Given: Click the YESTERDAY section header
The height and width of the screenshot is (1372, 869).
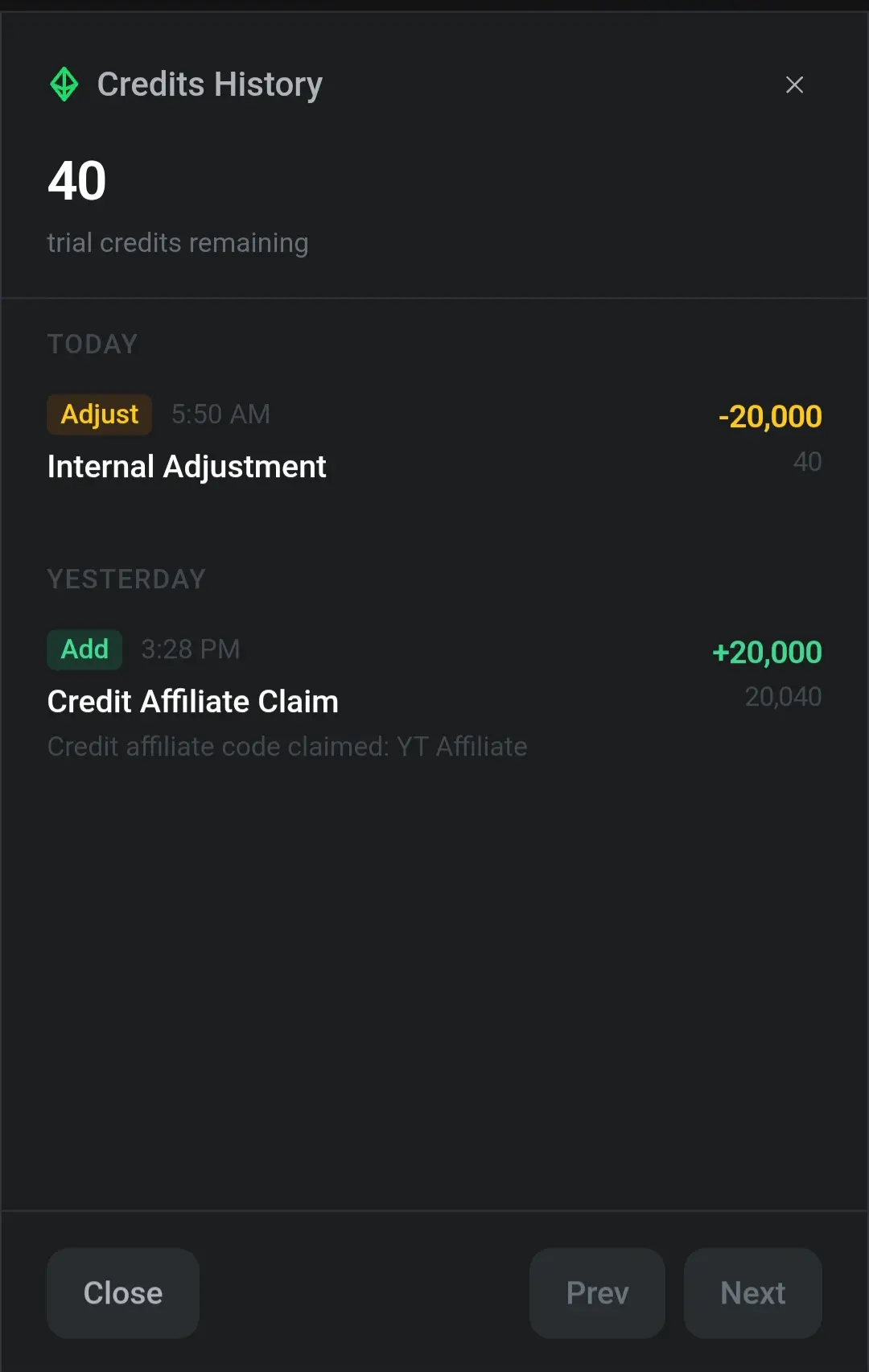Looking at the screenshot, I should pyautogui.click(x=127, y=579).
